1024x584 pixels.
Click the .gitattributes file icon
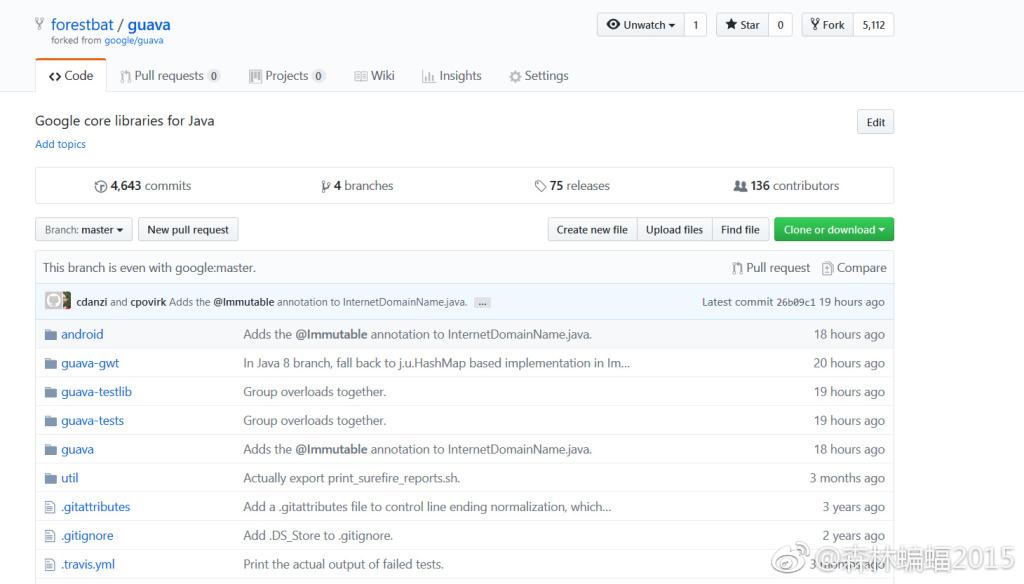50,507
